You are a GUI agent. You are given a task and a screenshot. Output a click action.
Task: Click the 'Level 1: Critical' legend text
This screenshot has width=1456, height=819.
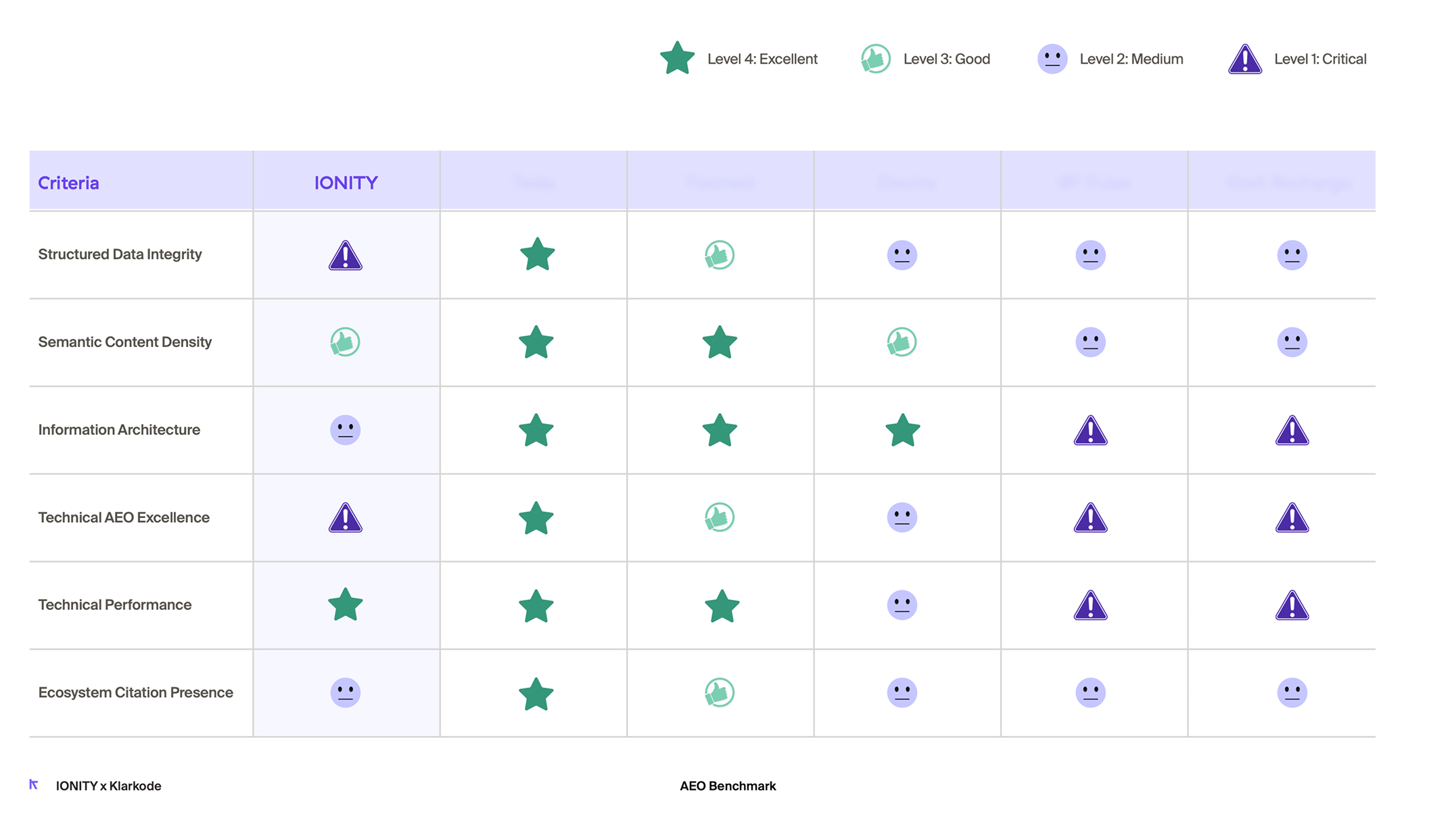click(1320, 59)
